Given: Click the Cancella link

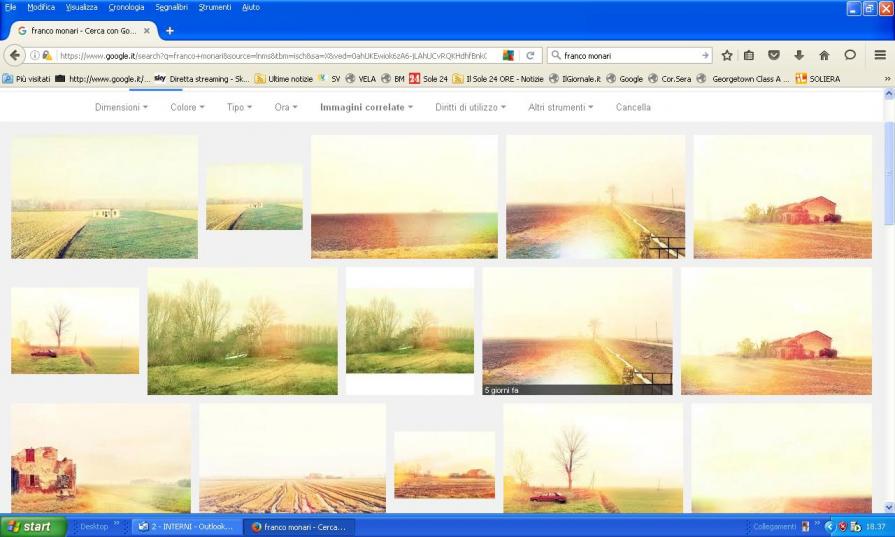Looking at the screenshot, I should pyautogui.click(x=633, y=107).
